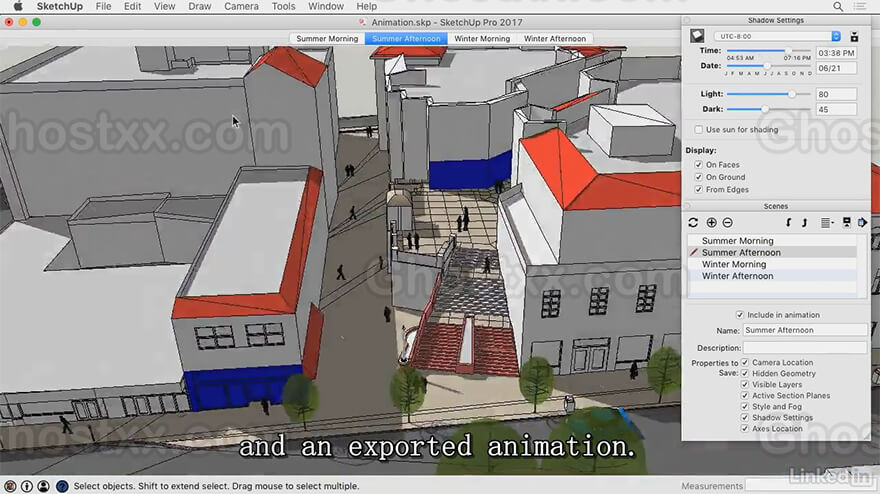Click the scene Description field
This screenshot has width=880, height=494.
coord(805,348)
